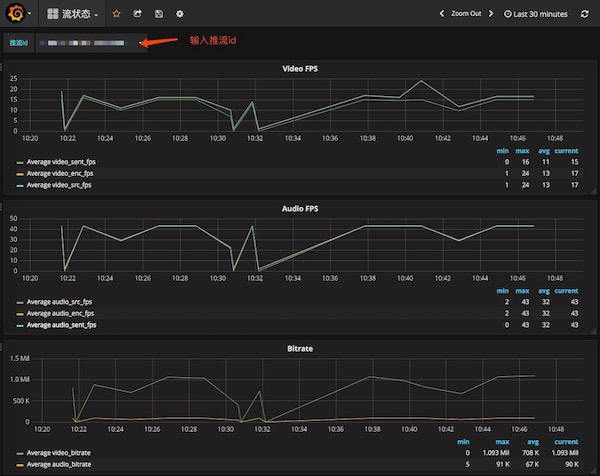
Task: Click the Average audio_bitrate color swatch
Action: (20, 465)
